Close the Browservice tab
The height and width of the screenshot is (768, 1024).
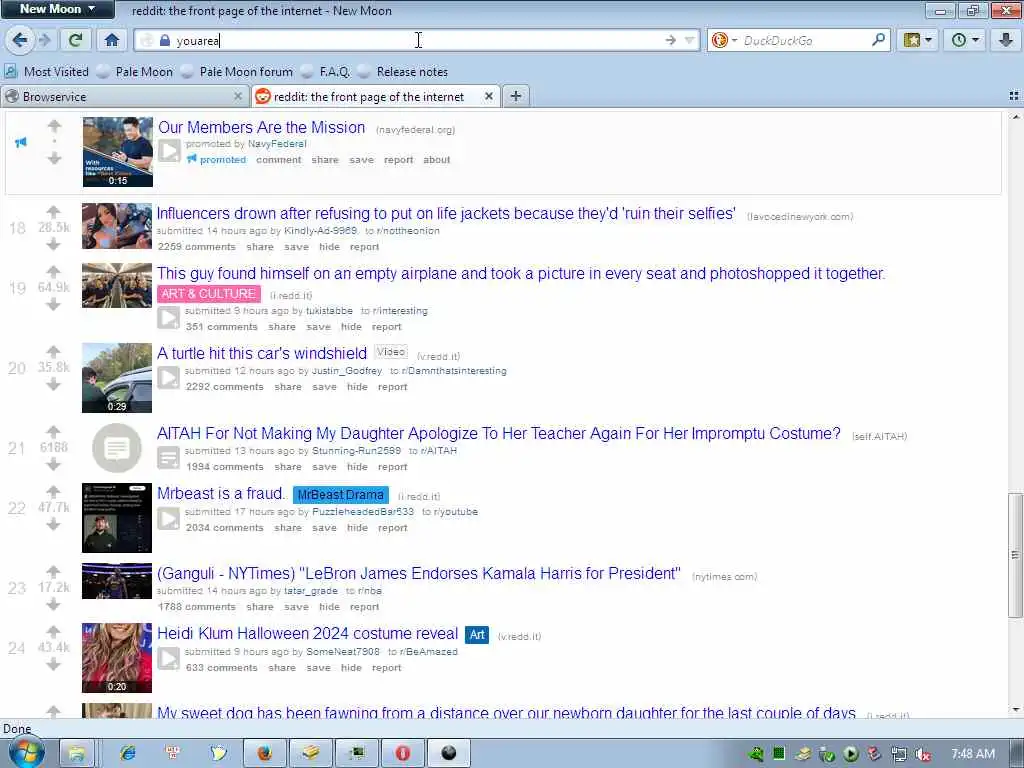[238, 97]
